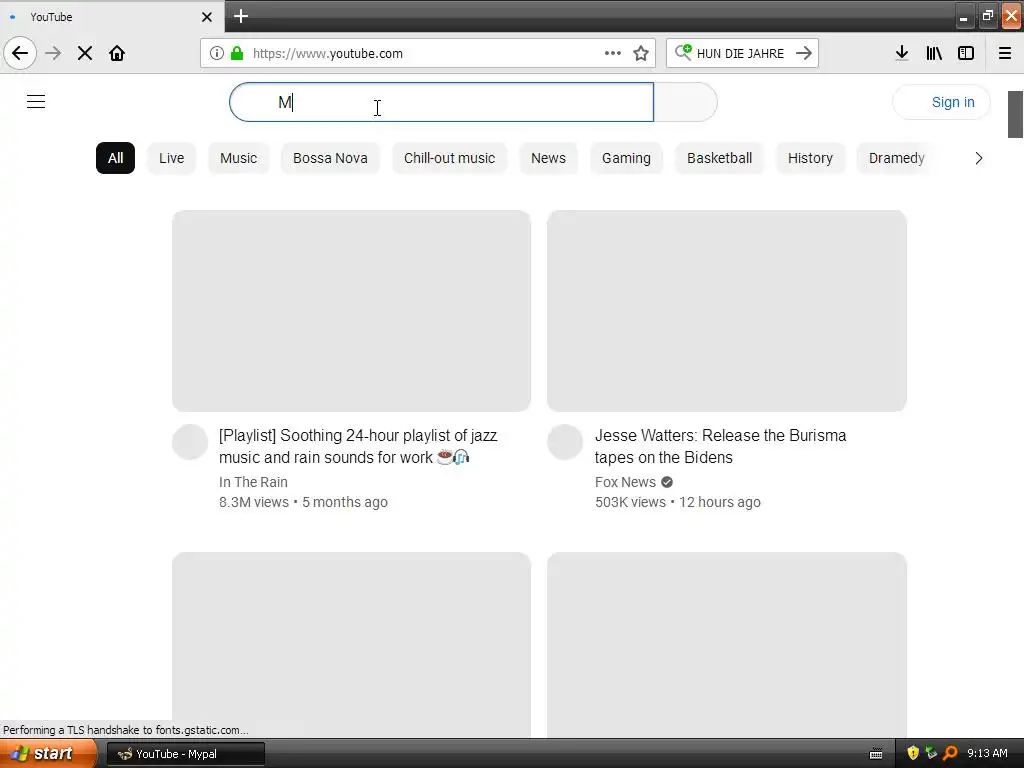The width and height of the screenshot is (1024, 768).
Task: Click the network connection tray icon
Action: (x=931, y=753)
